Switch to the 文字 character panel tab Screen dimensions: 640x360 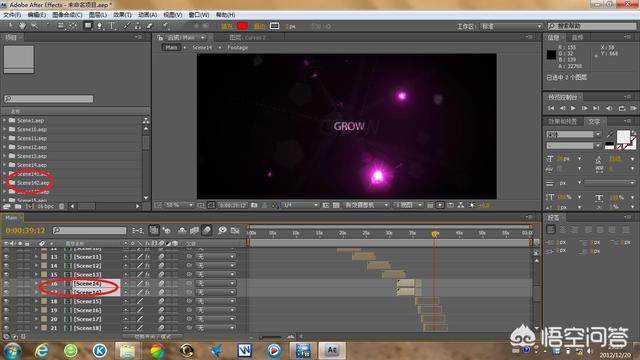594,121
